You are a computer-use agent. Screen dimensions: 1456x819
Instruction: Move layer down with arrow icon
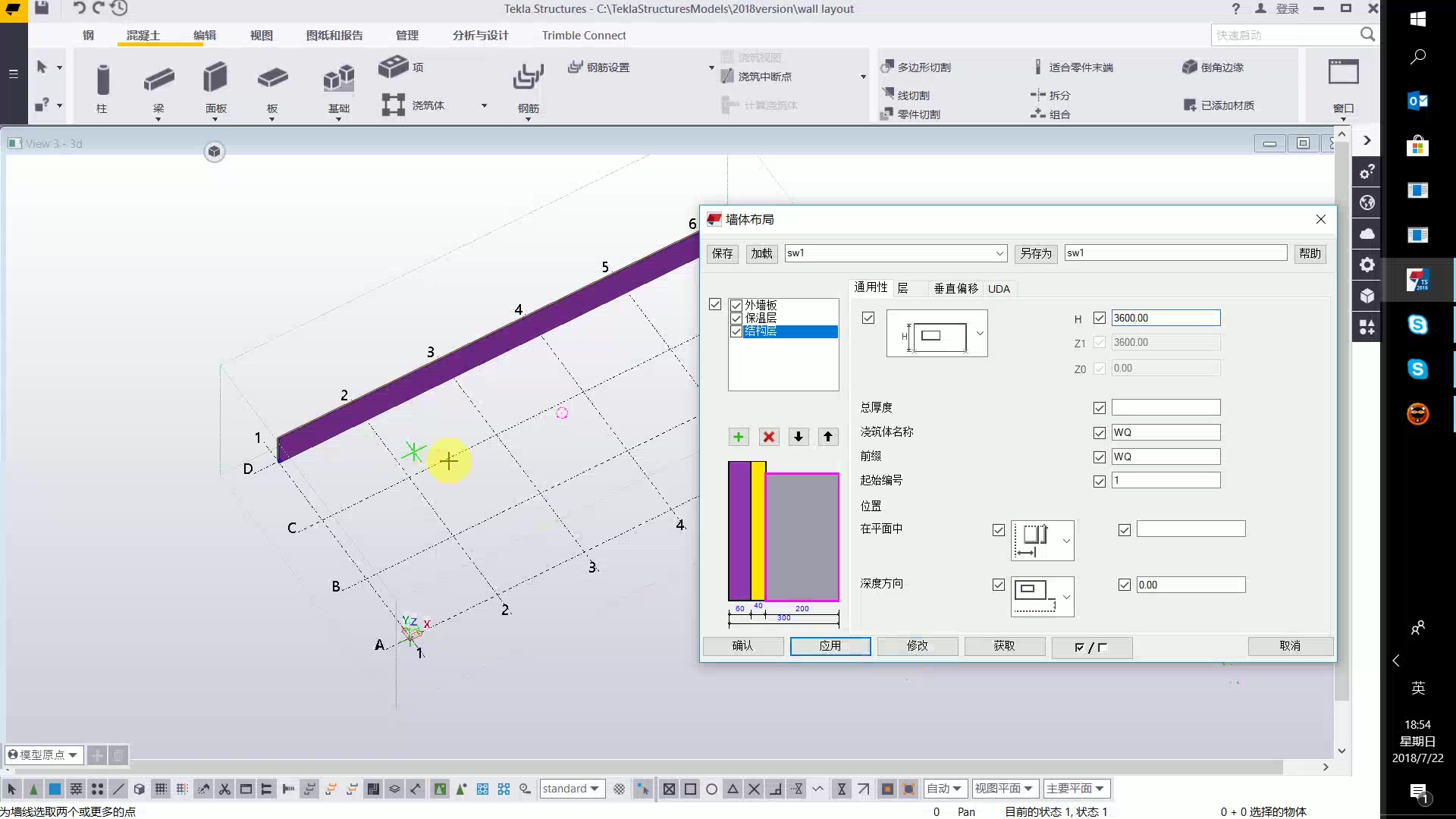click(798, 437)
